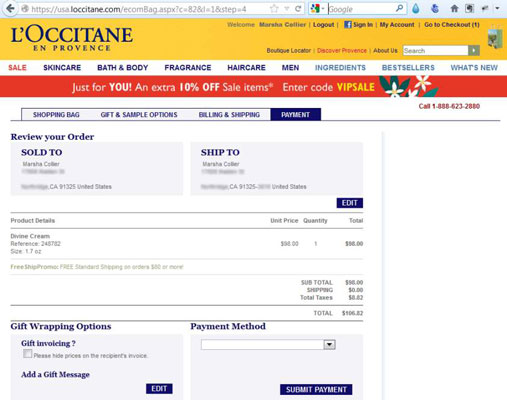The image size is (507, 400).
Task: Open the BESTSELLERS menu
Action: (408, 68)
